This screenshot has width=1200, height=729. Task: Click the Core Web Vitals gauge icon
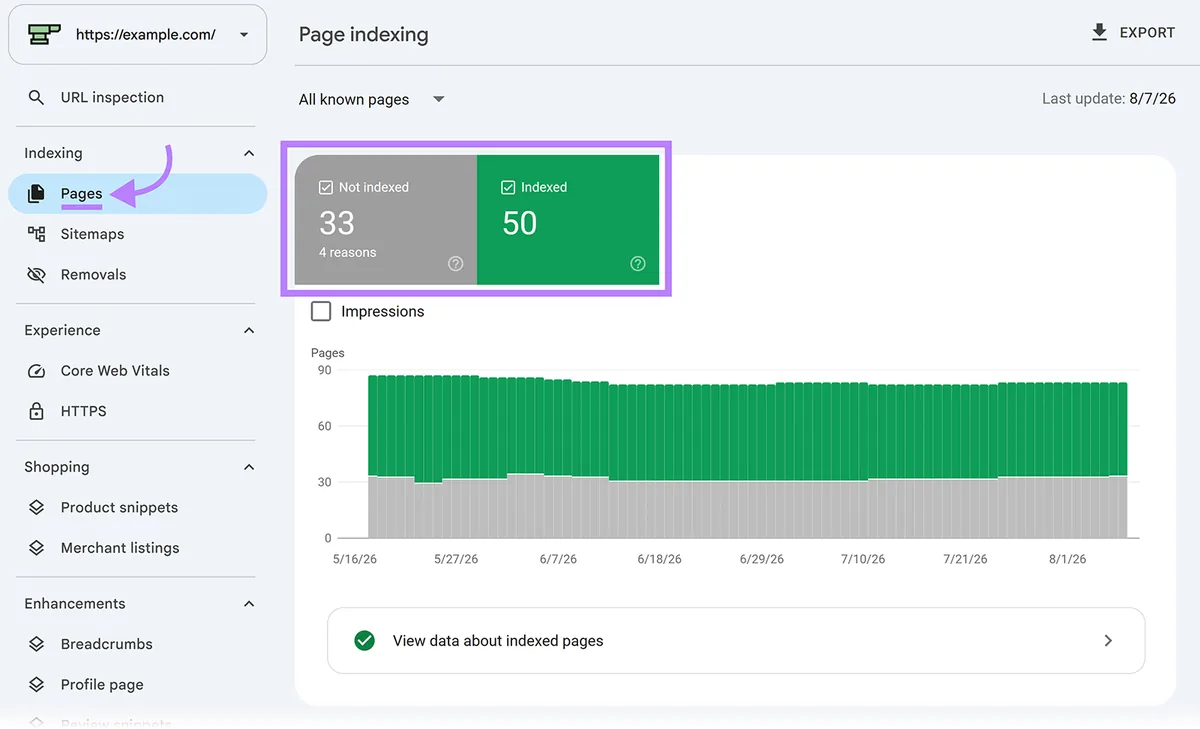(36, 371)
